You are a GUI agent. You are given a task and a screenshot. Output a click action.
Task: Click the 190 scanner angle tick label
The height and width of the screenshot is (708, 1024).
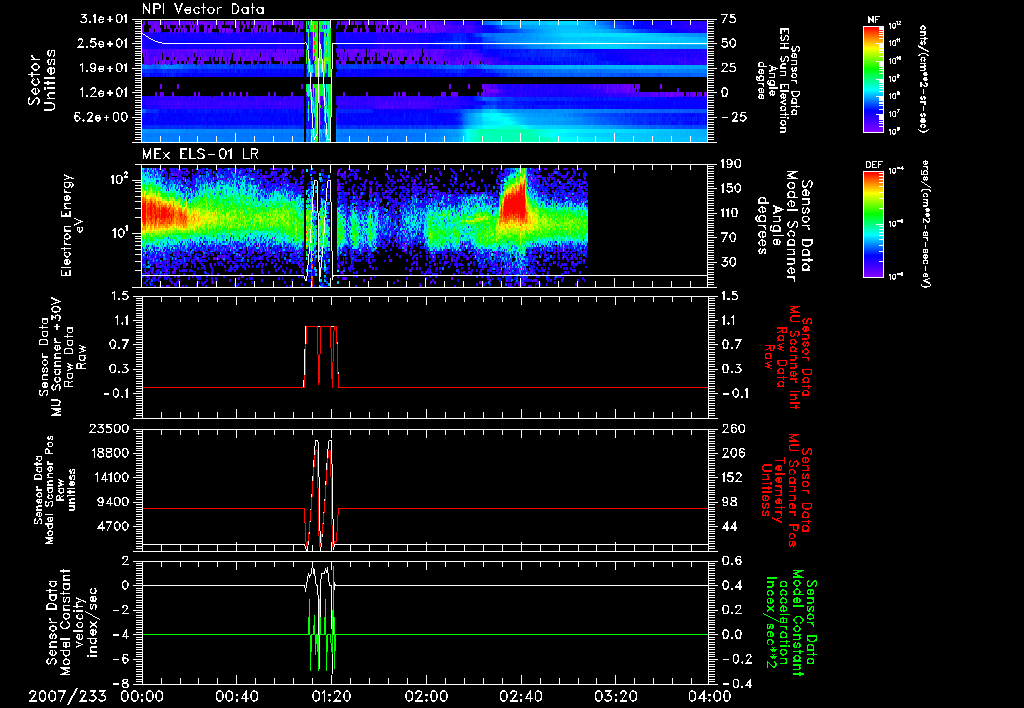click(x=731, y=164)
